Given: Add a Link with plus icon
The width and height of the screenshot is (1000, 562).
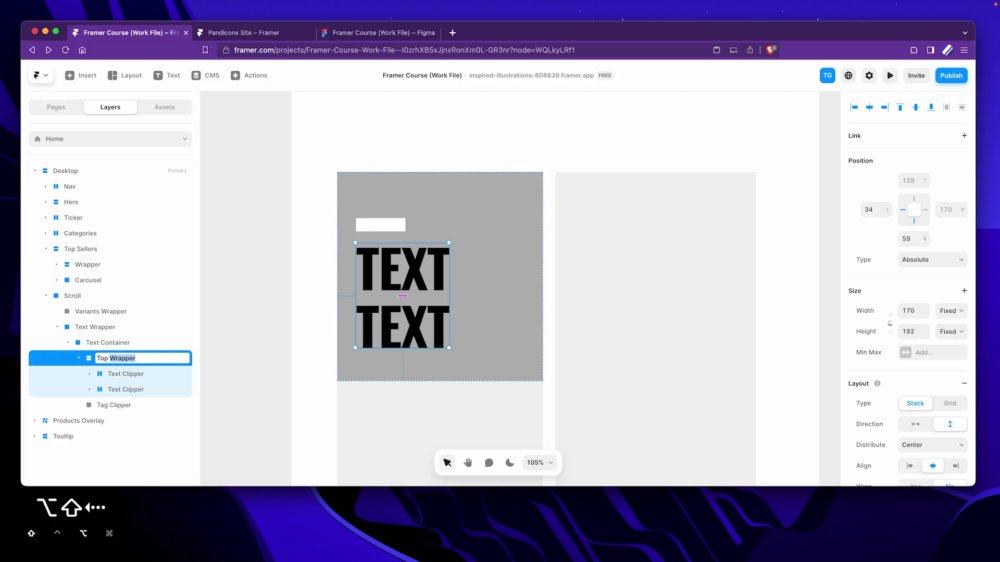Looking at the screenshot, I should (964, 135).
